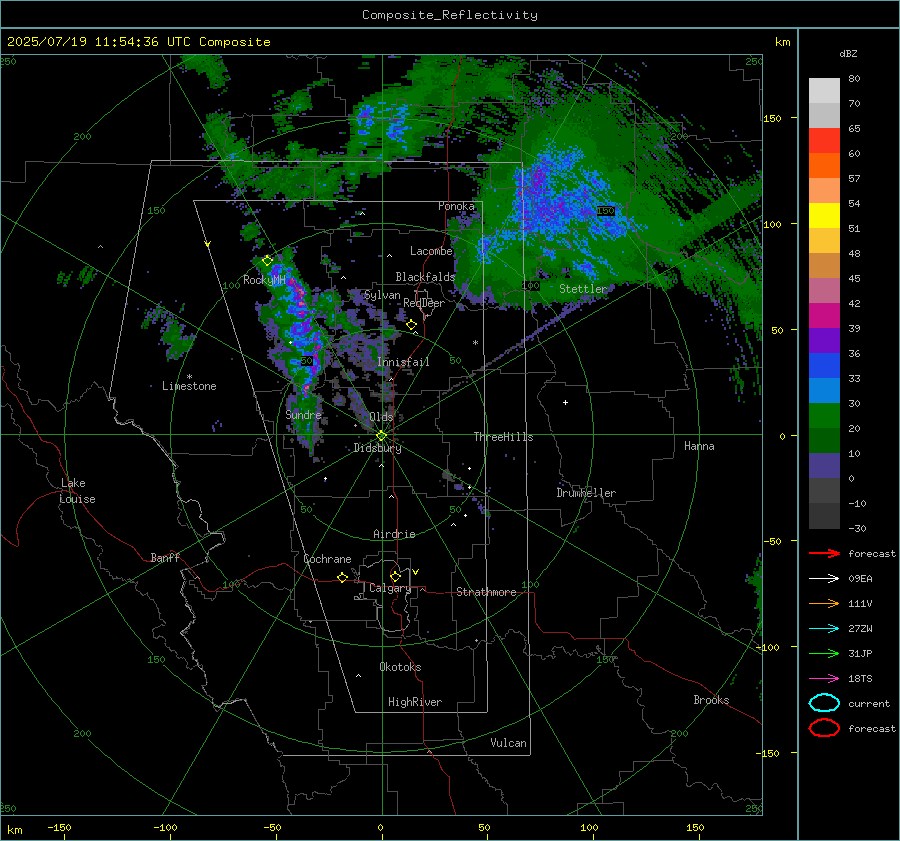Click the Okotoks town label
900x841 pixels.
(400, 667)
